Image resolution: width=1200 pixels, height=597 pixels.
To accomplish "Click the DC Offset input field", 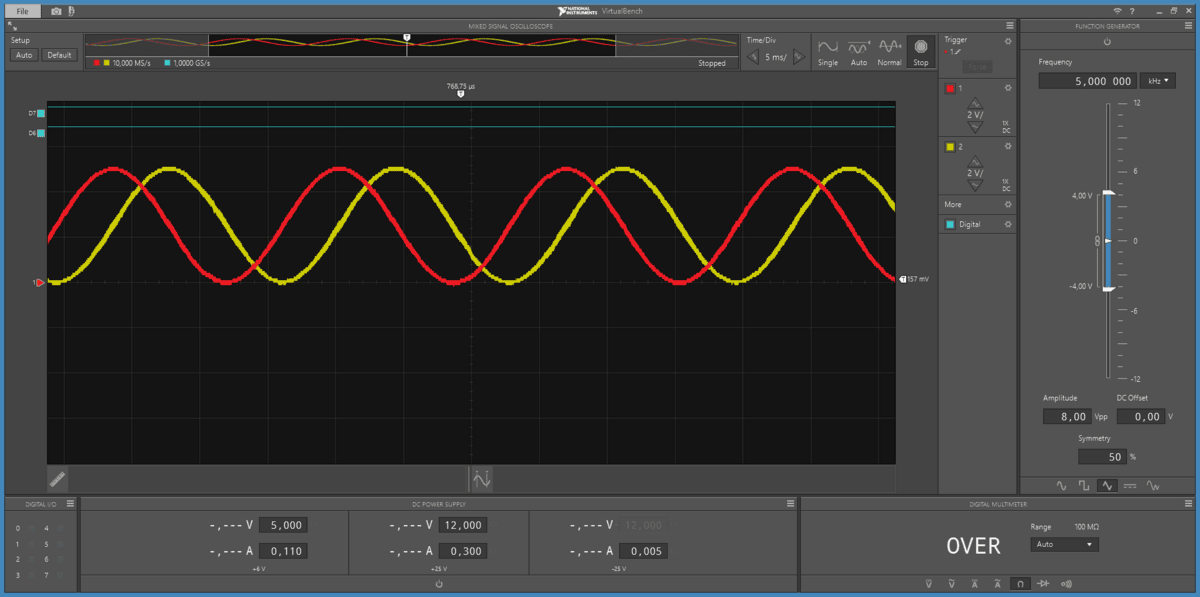I will tap(1140, 416).
